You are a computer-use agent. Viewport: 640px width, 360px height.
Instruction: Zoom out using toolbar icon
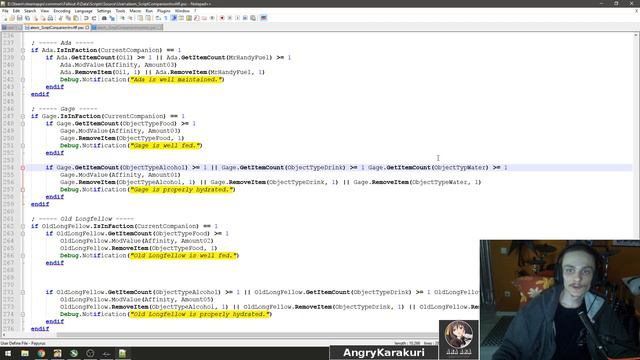pyautogui.click(x=130, y=18)
